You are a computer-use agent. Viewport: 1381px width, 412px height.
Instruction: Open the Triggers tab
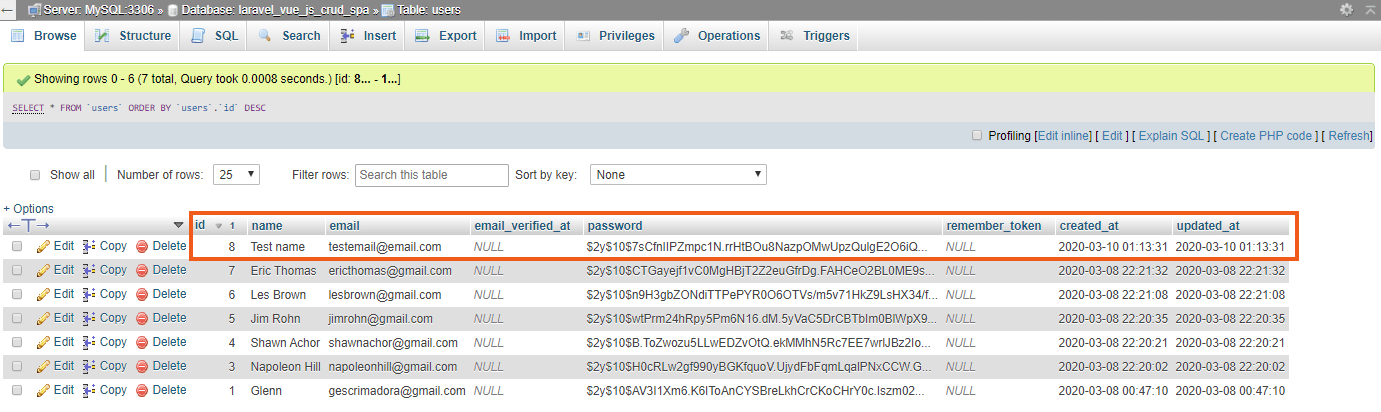(815, 35)
